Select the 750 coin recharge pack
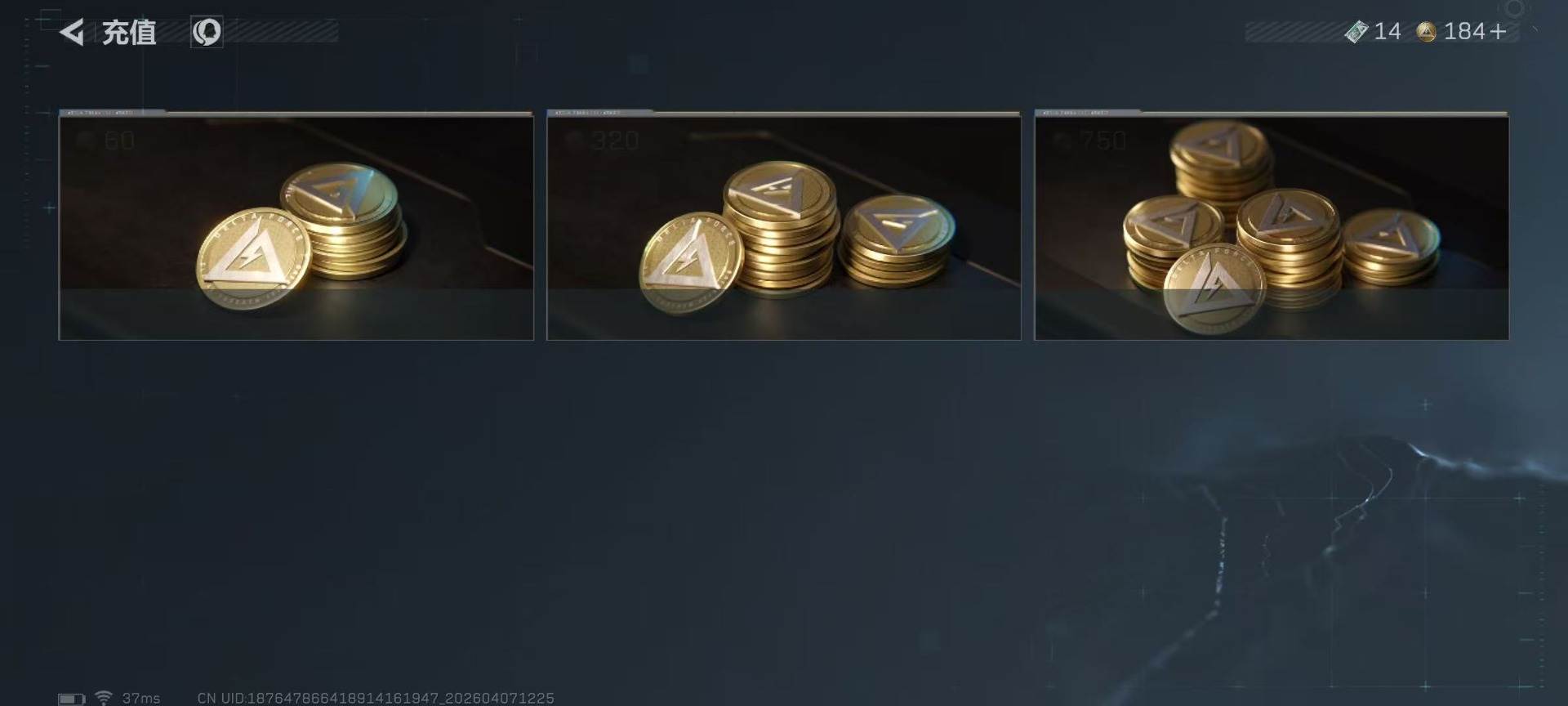The image size is (1568, 706). (1272, 225)
